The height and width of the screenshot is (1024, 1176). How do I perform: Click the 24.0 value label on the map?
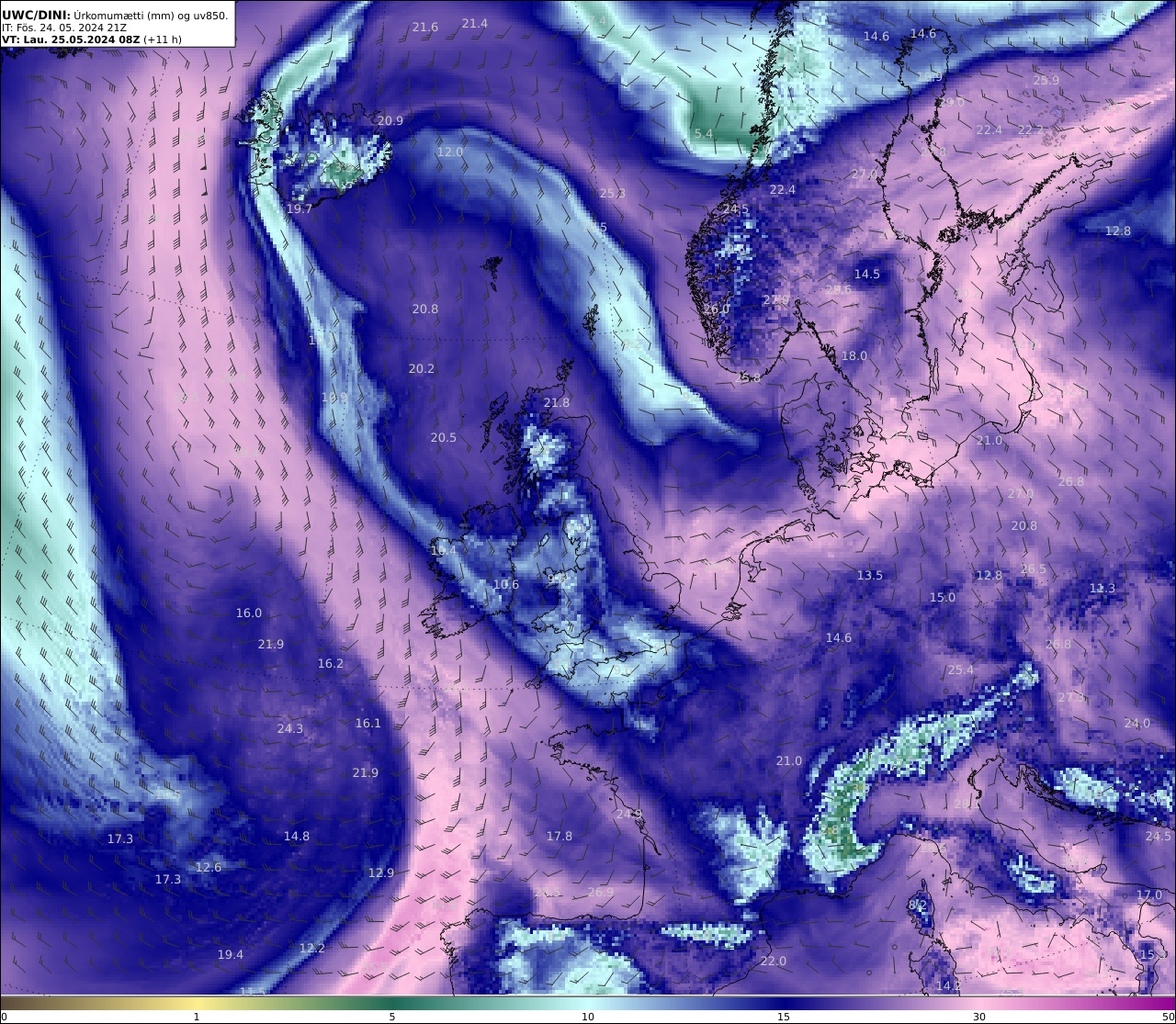[1137, 724]
